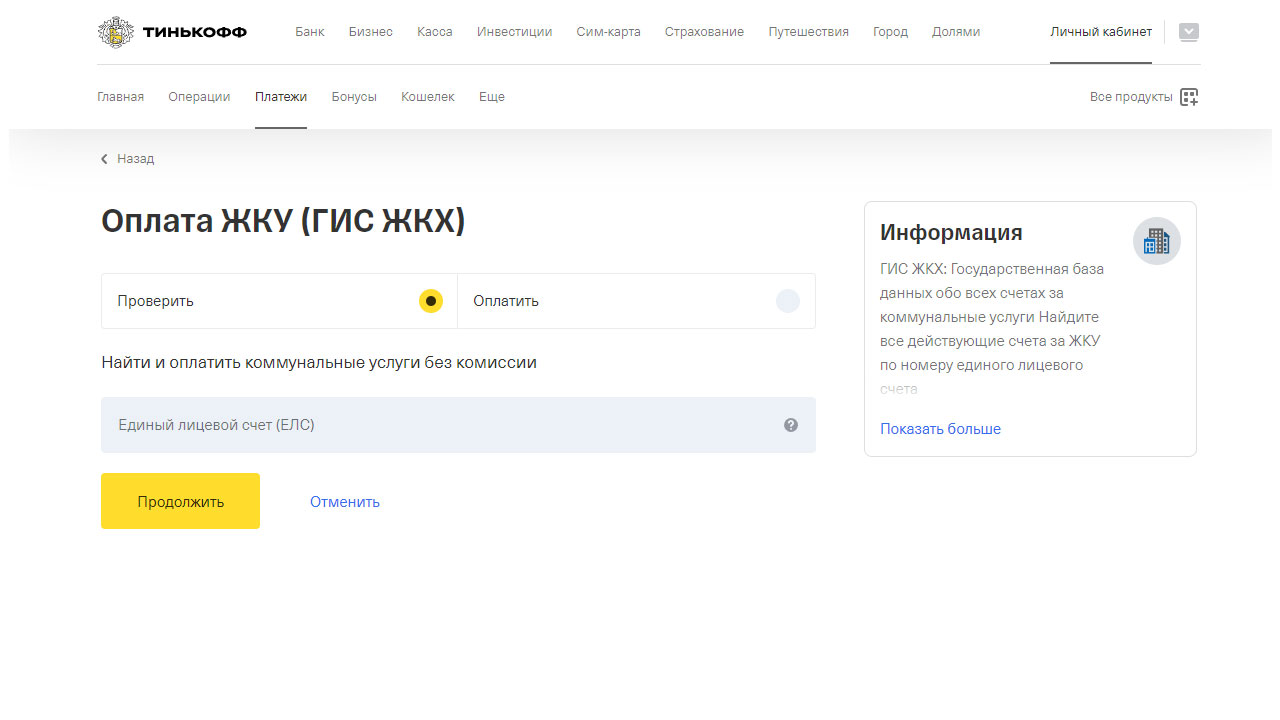Focus the Единый лицевой счет input field

point(440,425)
